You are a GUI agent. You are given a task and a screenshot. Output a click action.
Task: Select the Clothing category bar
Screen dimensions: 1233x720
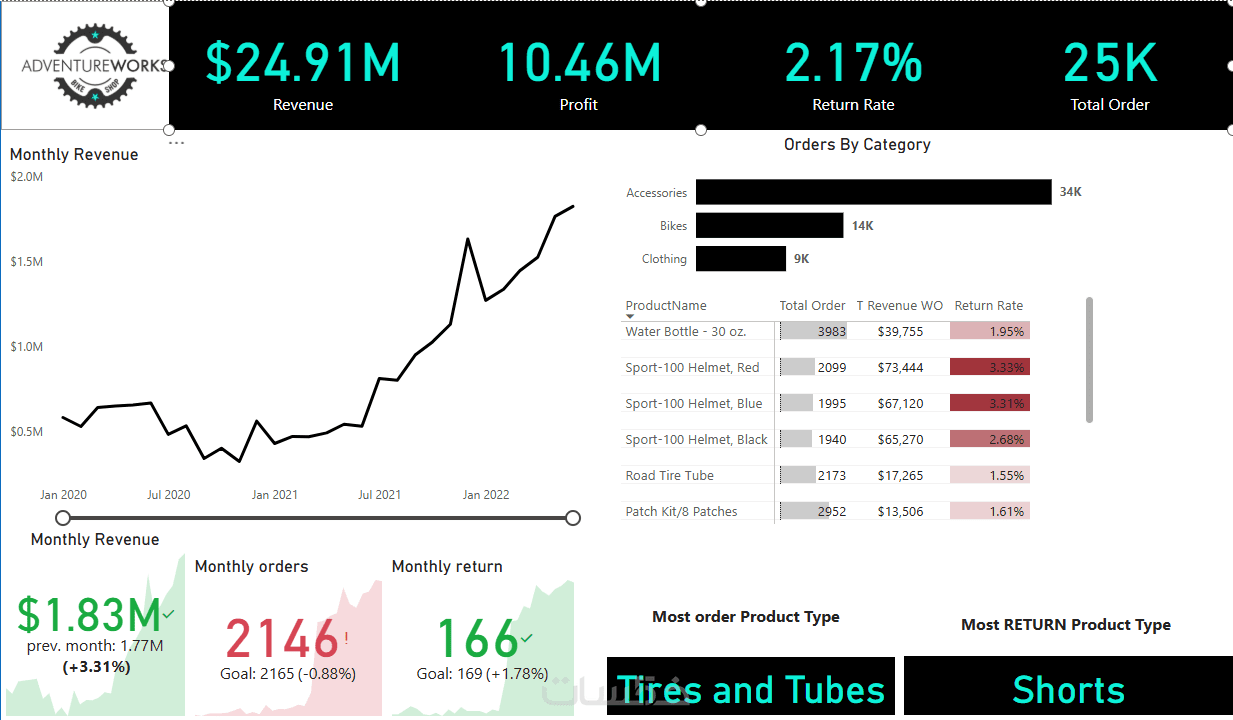[x=741, y=259]
